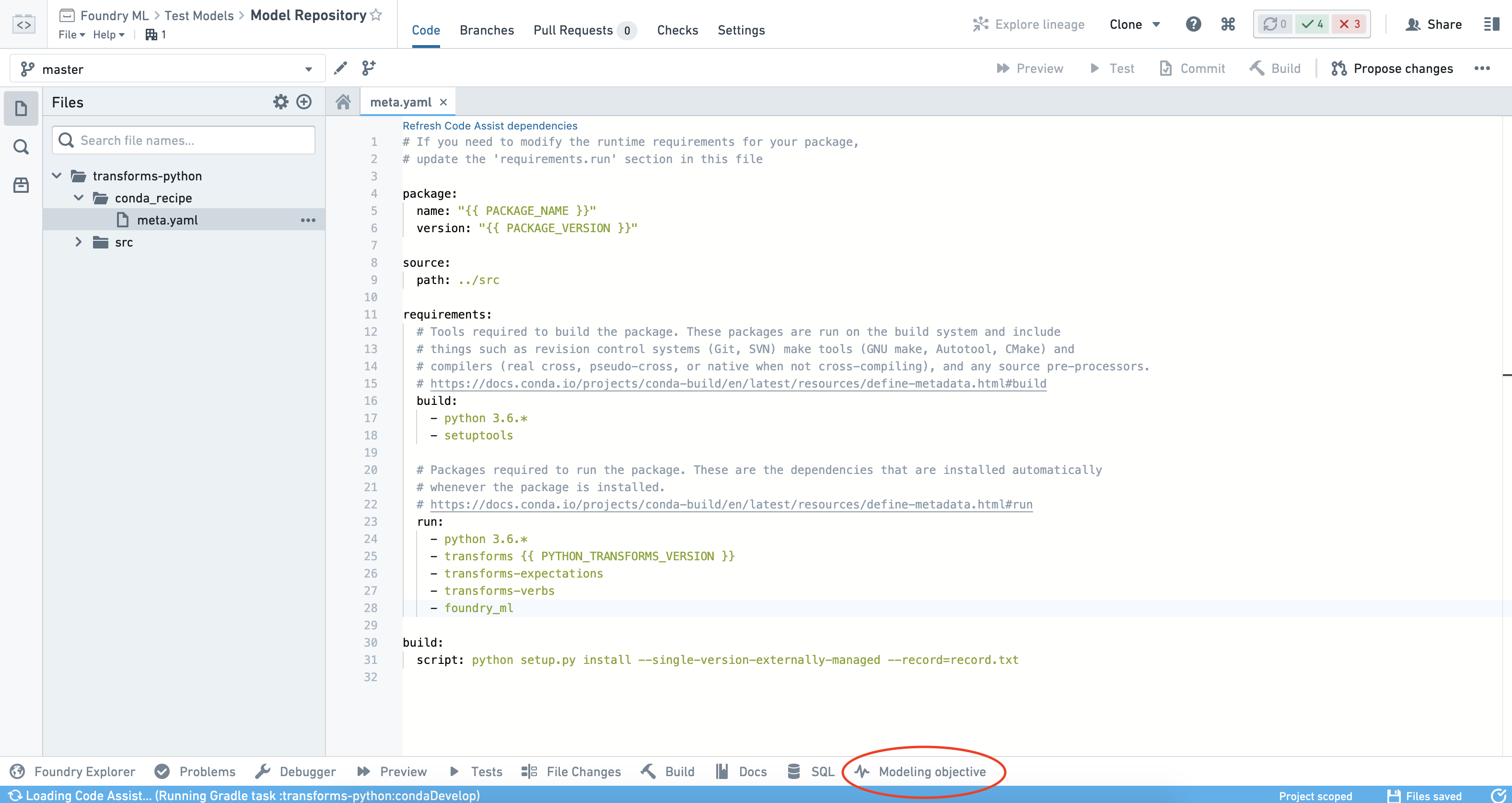This screenshot has height=803, width=1512.
Task: Open the conda define-metadata #build link
Action: click(738, 384)
